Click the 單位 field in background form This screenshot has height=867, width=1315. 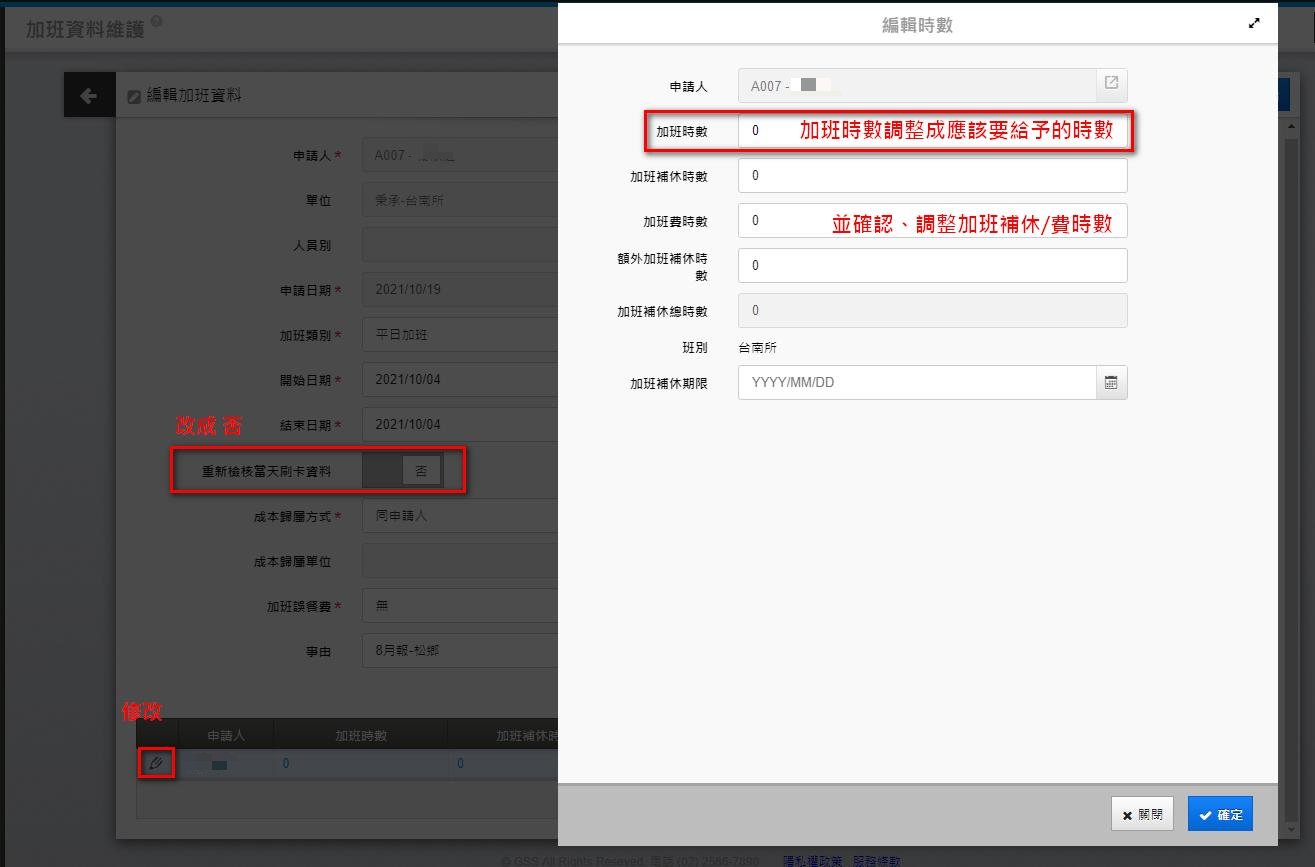460,200
